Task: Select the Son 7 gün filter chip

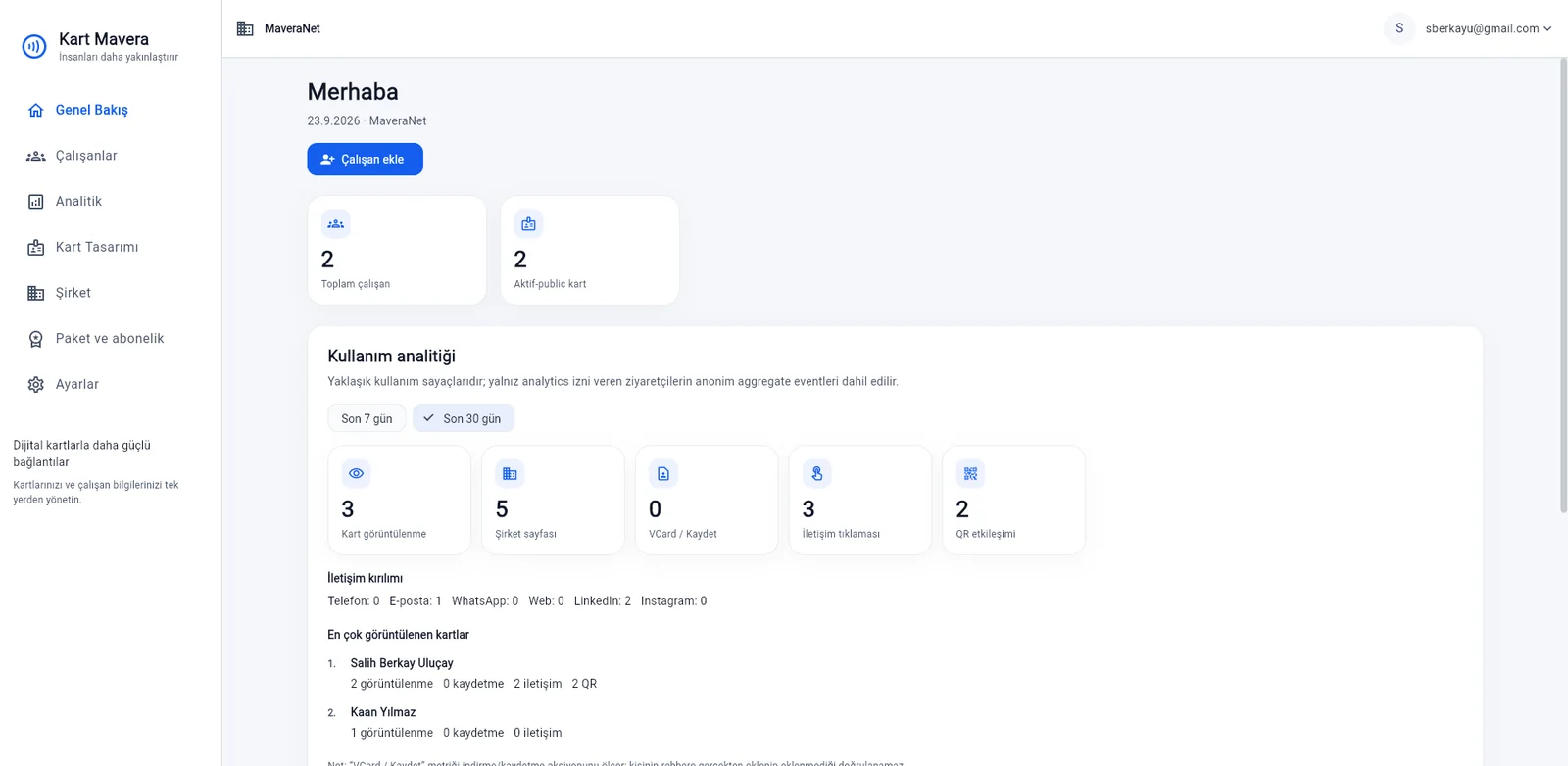Action: click(x=367, y=418)
